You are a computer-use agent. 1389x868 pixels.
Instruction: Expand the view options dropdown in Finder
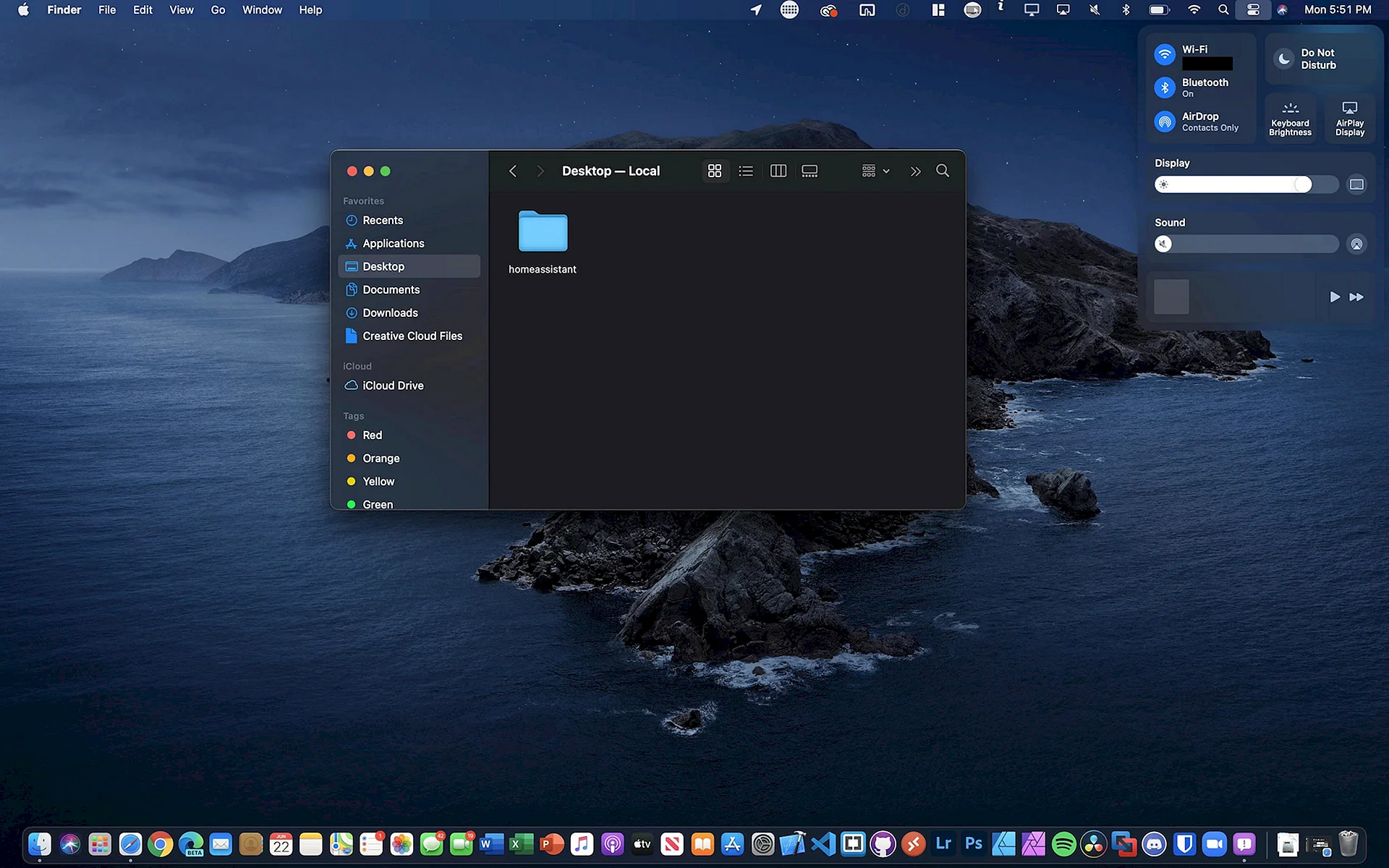(875, 170)
